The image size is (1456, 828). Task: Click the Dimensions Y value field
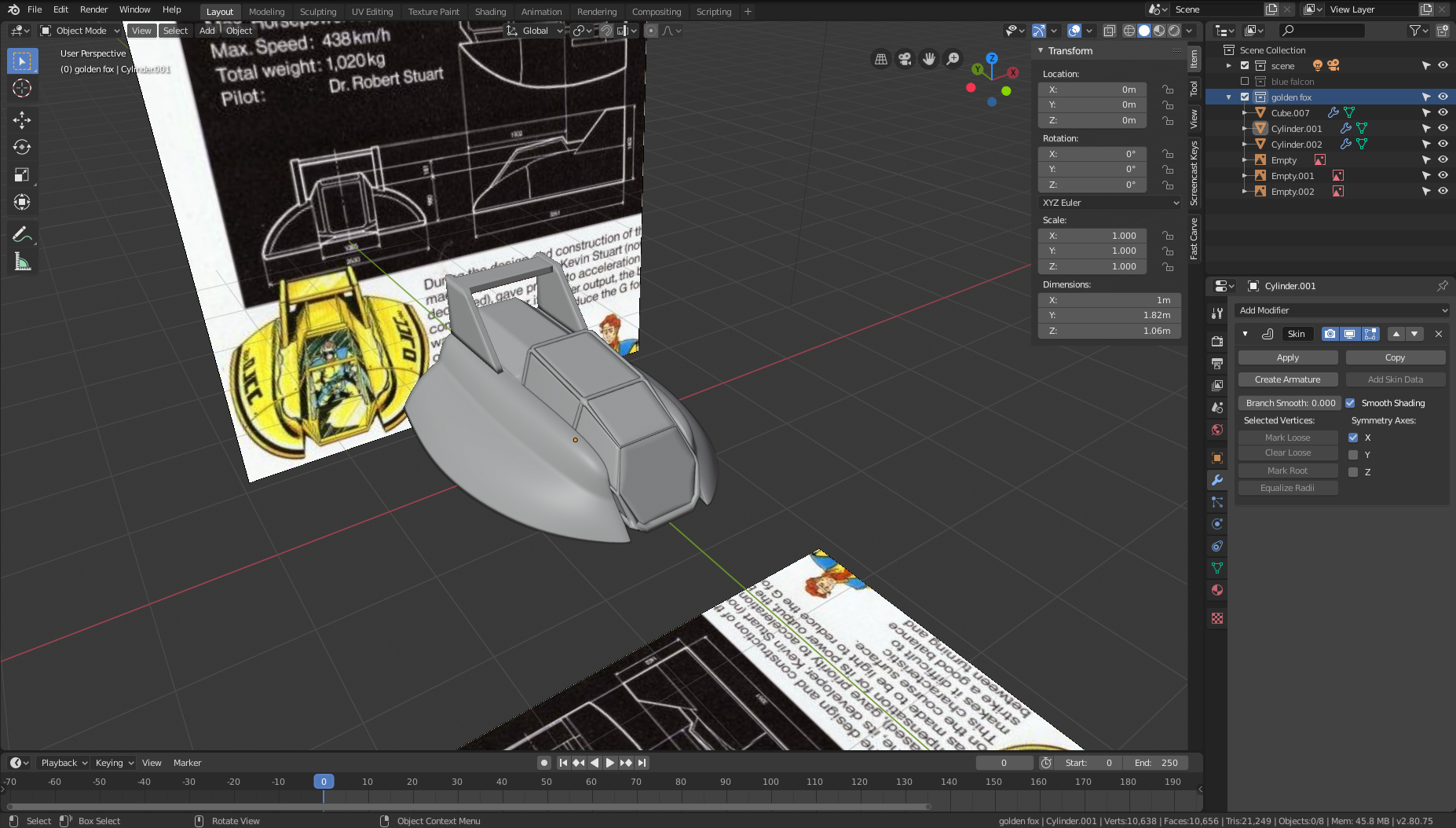(x=1110, y=315)
